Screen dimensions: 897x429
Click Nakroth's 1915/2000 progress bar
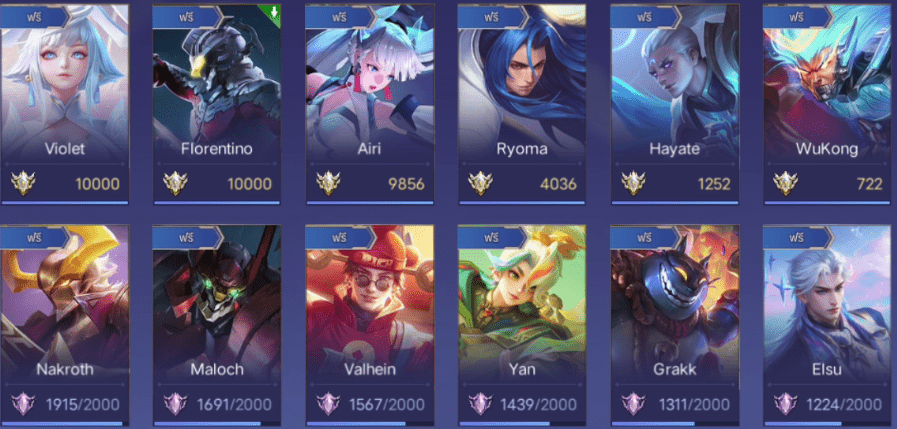point(64,424)
